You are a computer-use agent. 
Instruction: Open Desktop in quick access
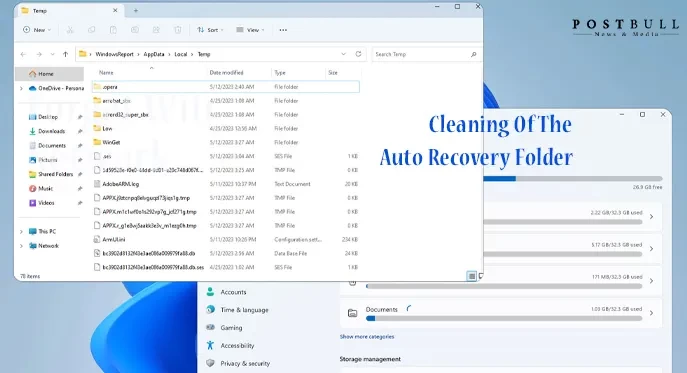[x=48, y=117]
